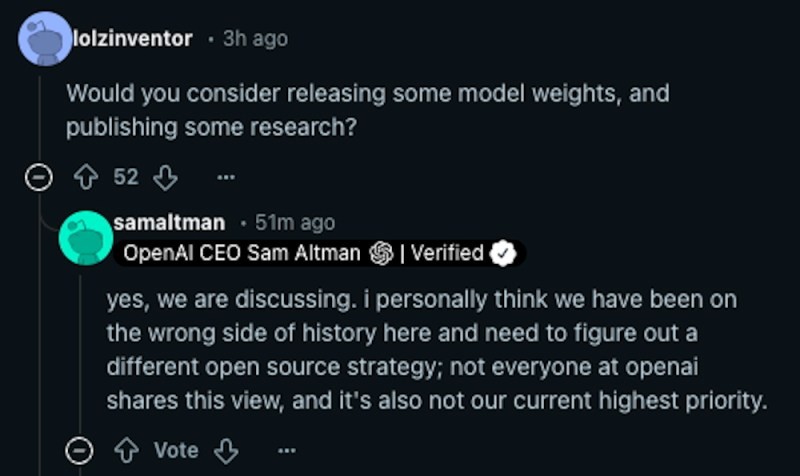Downvote lolzinventor's comment
Screen dimensions: 800x476
165,178
